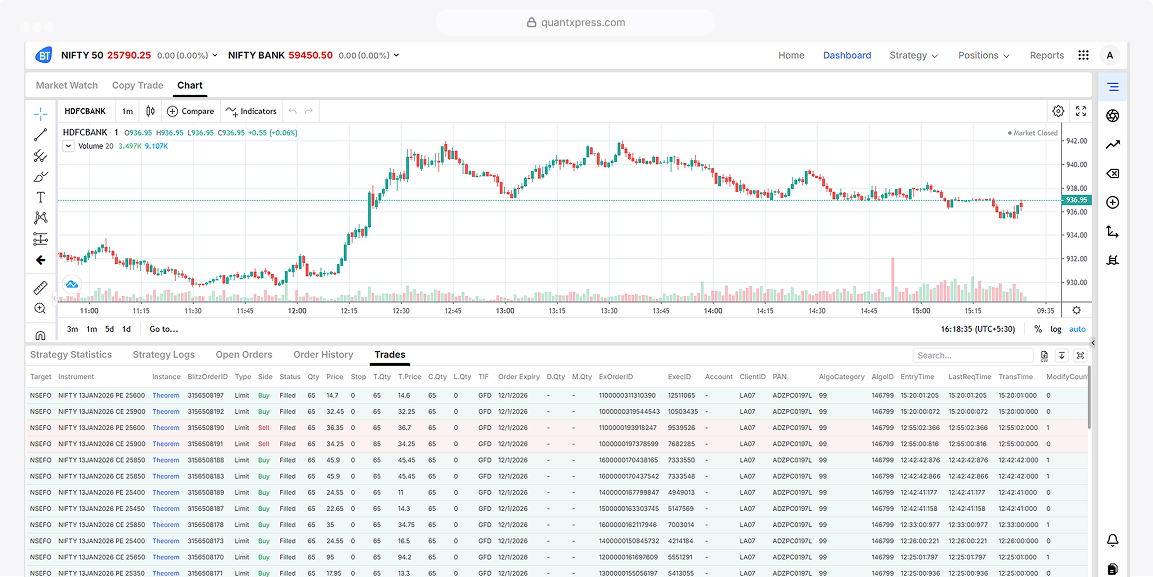Viewport: 1153px width, 577px height.
Task: Open the Strategy menu dropdown
Action: click(x=914, y=55)
